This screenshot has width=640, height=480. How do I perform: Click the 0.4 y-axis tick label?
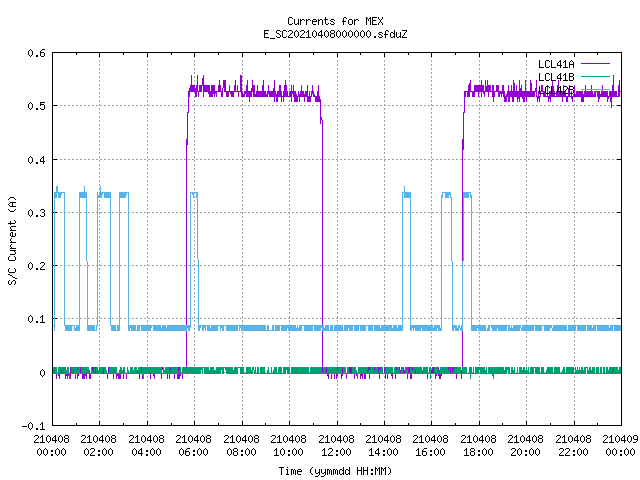36,160
